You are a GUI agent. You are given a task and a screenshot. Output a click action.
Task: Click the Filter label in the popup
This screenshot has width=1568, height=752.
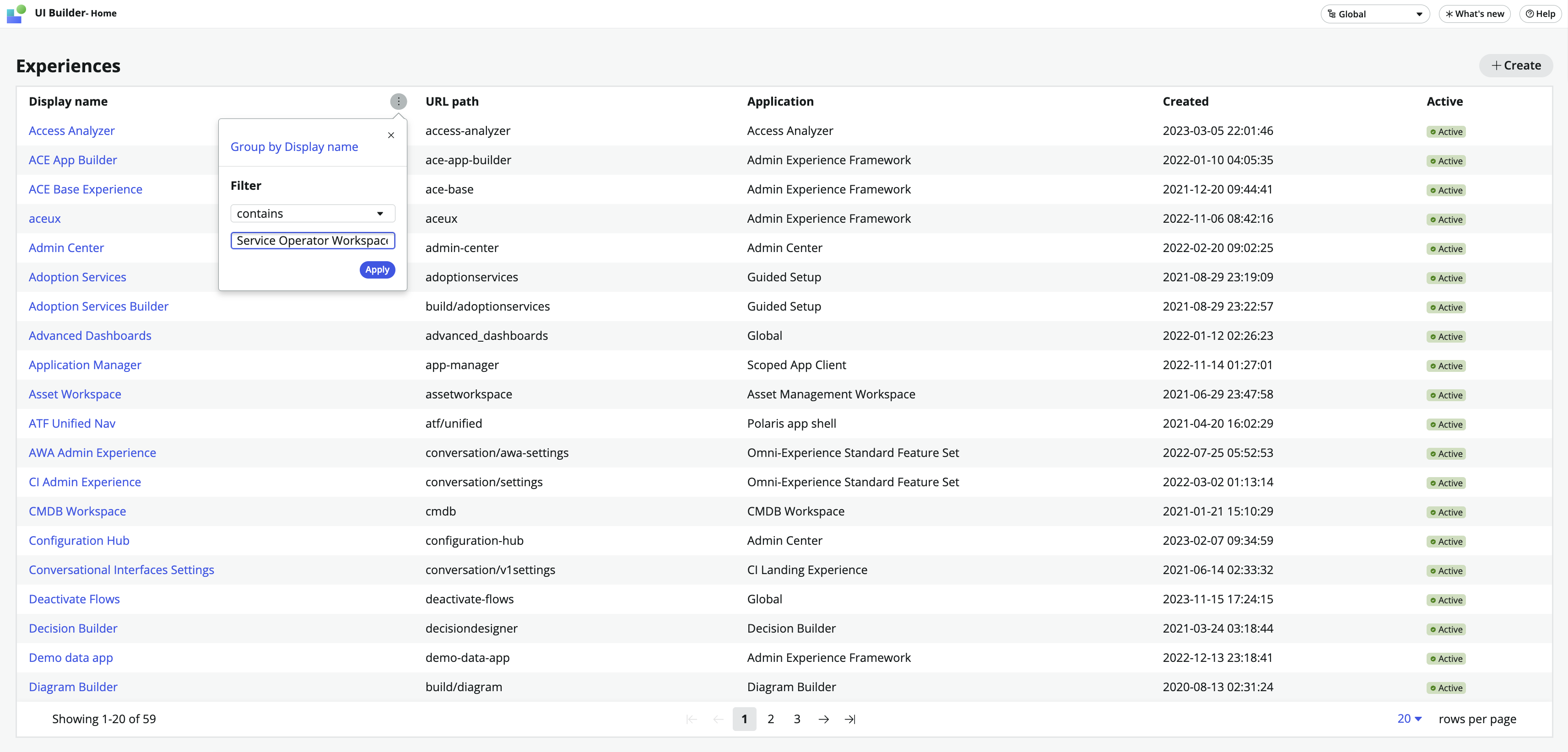[246, 186]
